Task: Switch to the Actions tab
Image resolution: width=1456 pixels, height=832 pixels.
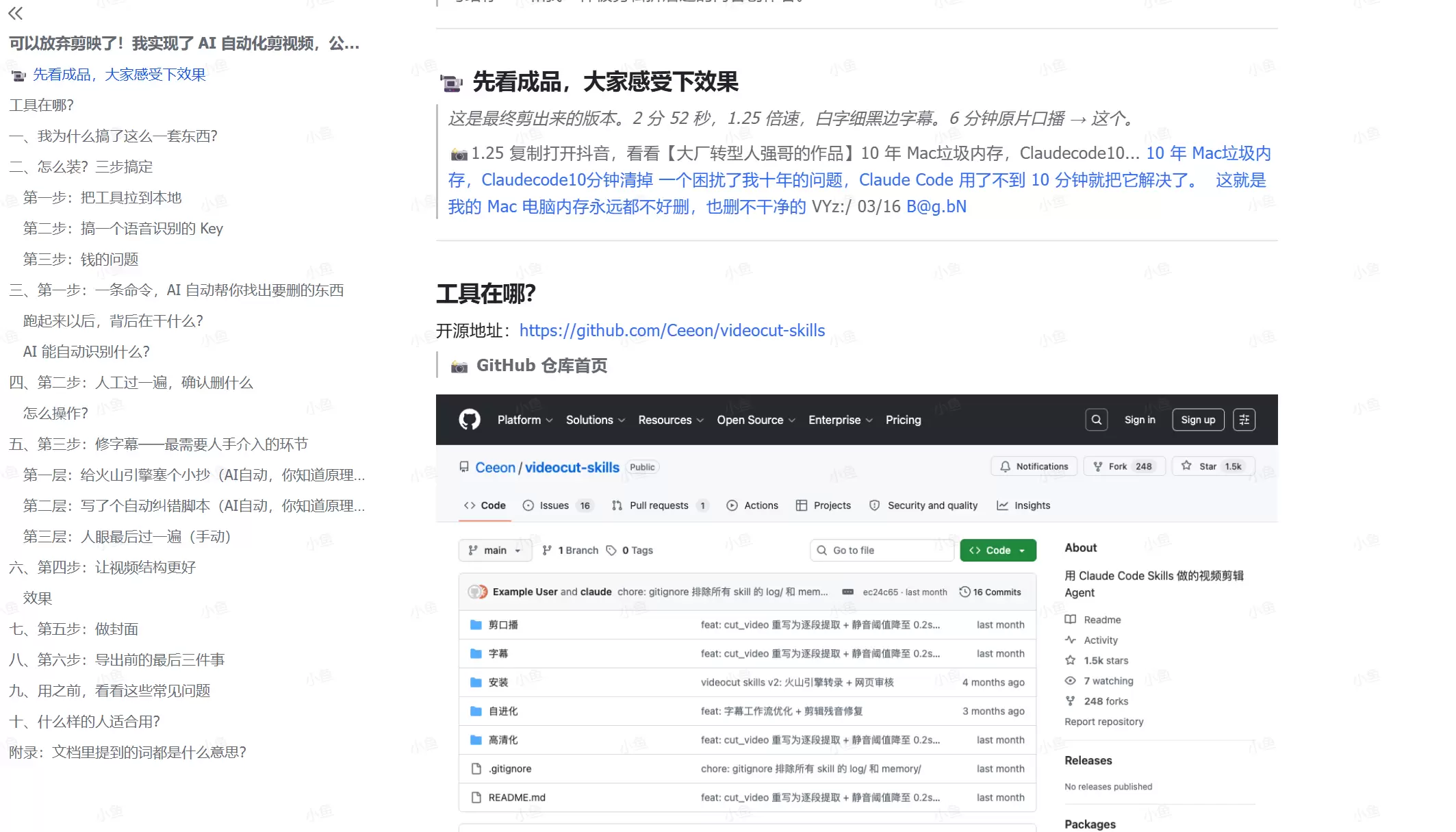Action: click(752, 505)
